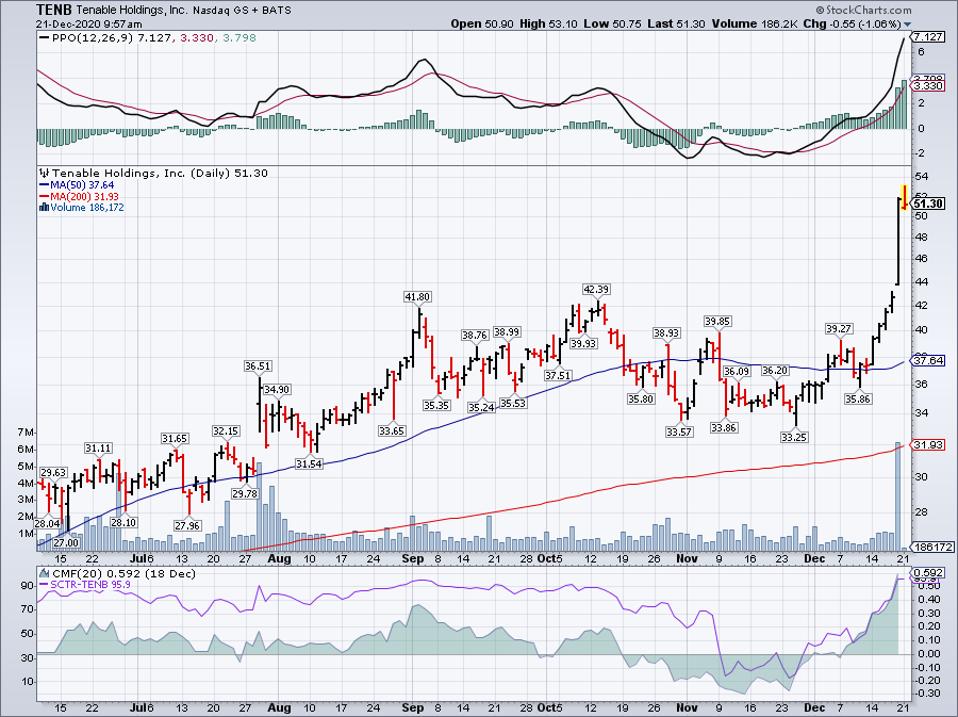Click the PPO(12,26,9) indicator label

point(93,38)
